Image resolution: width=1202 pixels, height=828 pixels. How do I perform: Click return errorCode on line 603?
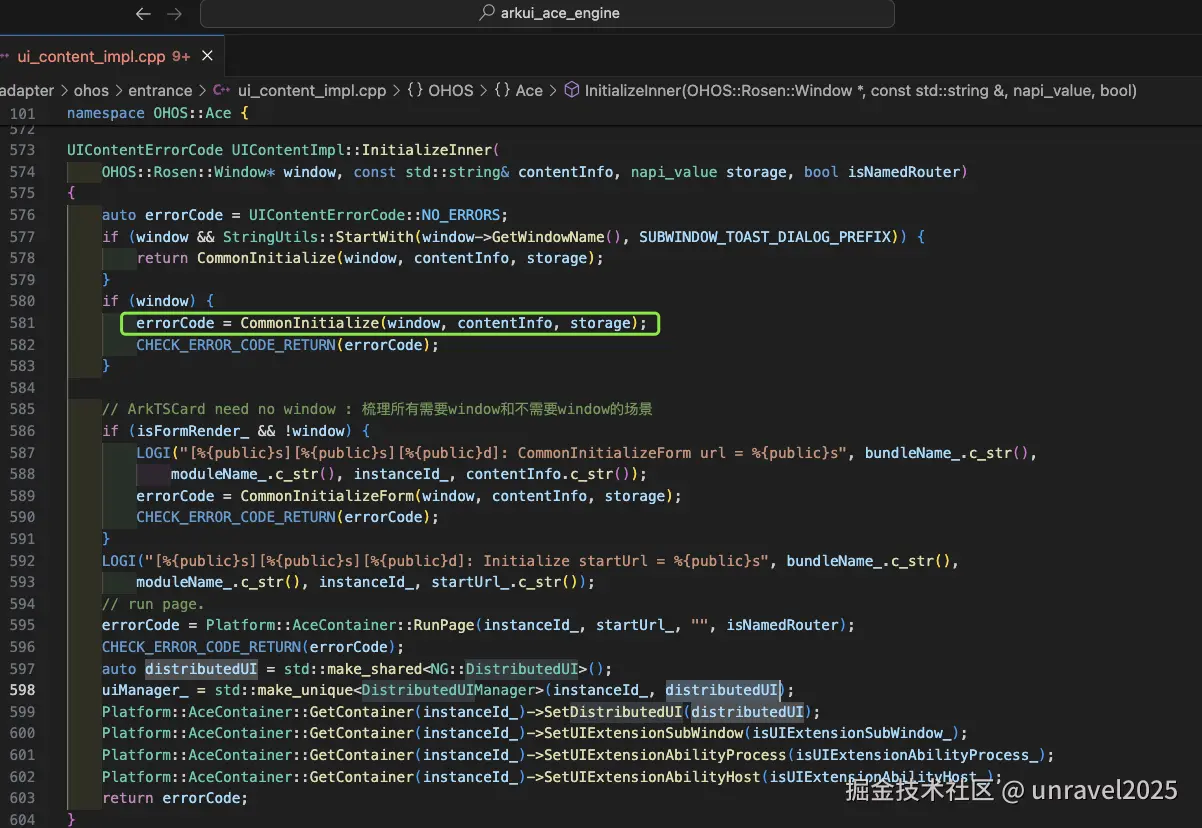coord(174,798)
